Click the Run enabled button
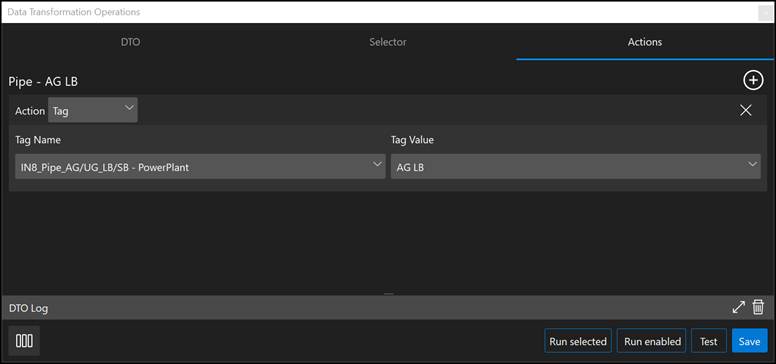Screen dimensions: 776x364 tap(651, 341)
